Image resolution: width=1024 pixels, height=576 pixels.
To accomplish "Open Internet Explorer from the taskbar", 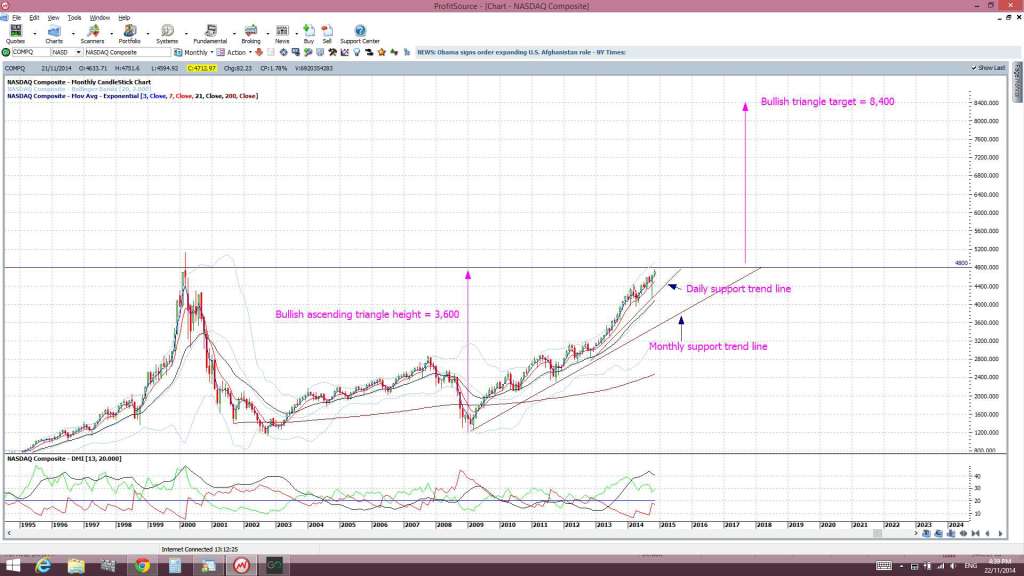I will pyautogui.click(x=43, y=566).
